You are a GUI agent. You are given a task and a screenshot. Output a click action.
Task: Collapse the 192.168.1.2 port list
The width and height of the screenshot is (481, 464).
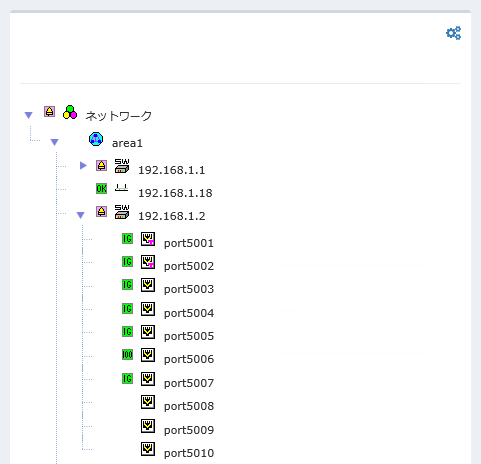click(x=80, y=215)
